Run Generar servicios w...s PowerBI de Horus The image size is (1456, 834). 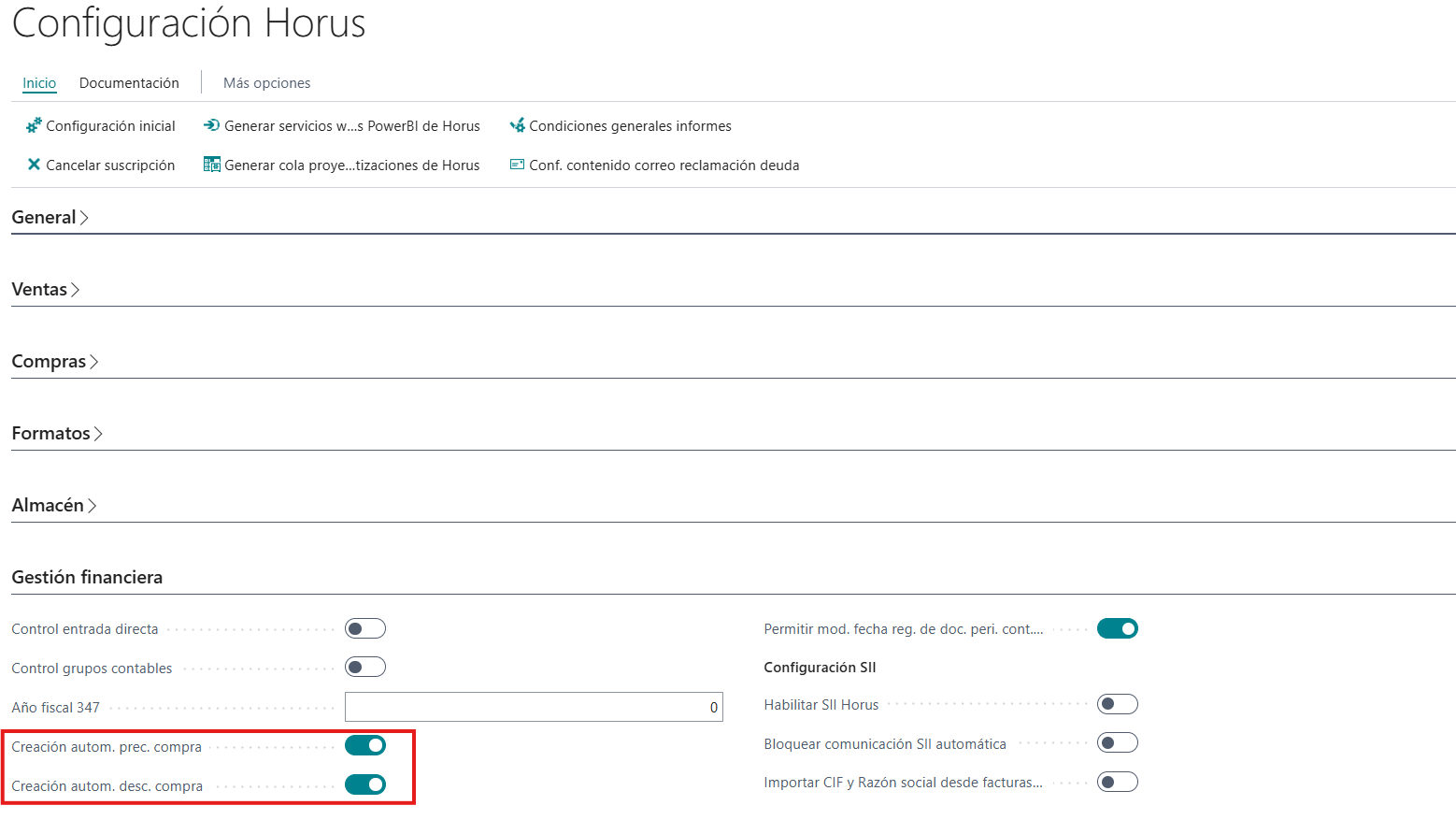point(342,126)
